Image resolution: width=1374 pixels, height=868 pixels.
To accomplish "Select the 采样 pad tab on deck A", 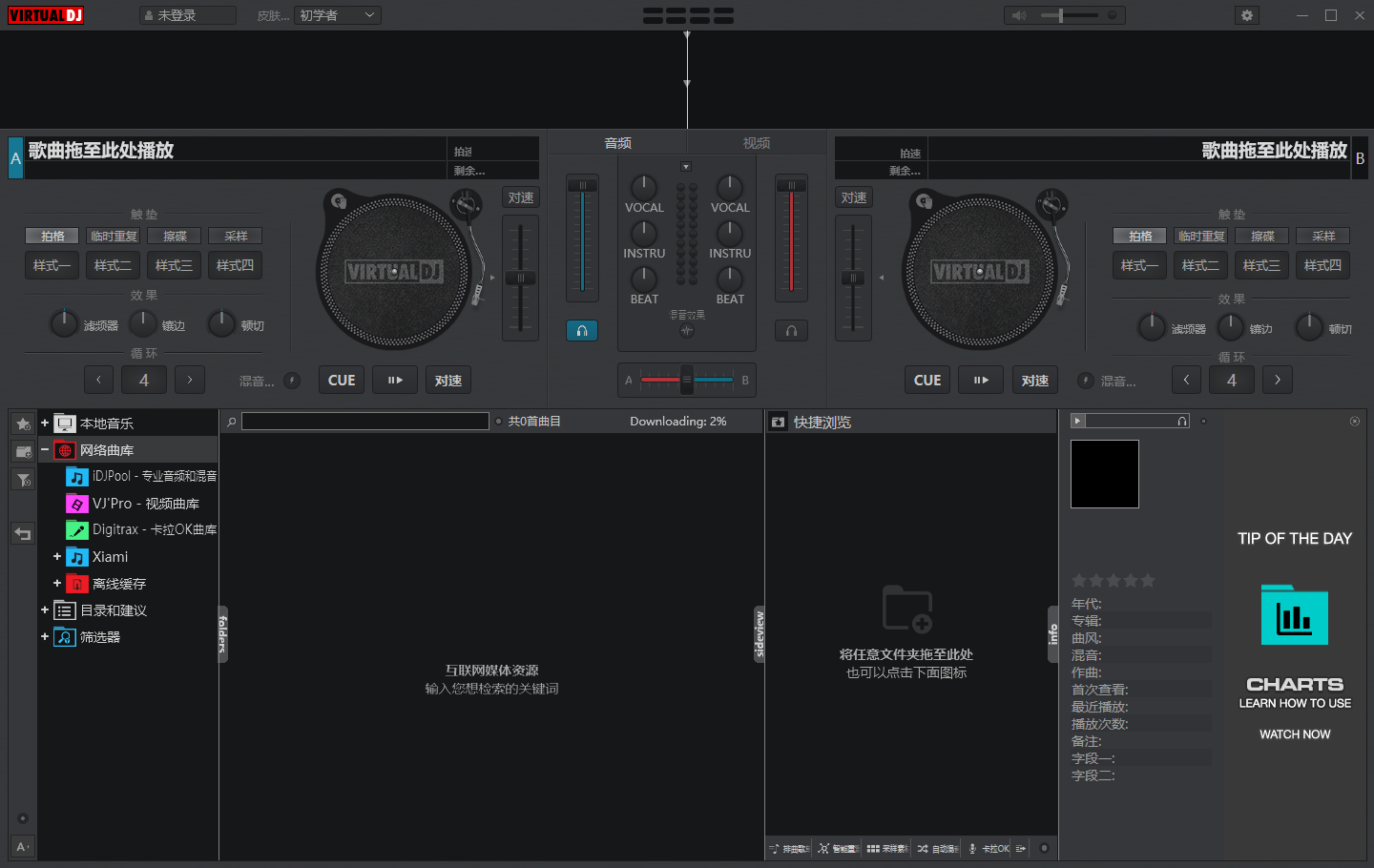I will coord(236,236).
